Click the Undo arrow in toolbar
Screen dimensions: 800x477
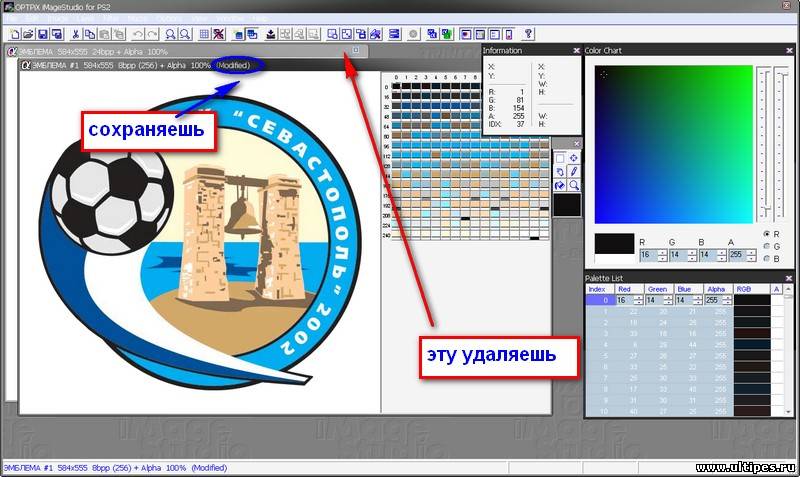pos(139,34)
